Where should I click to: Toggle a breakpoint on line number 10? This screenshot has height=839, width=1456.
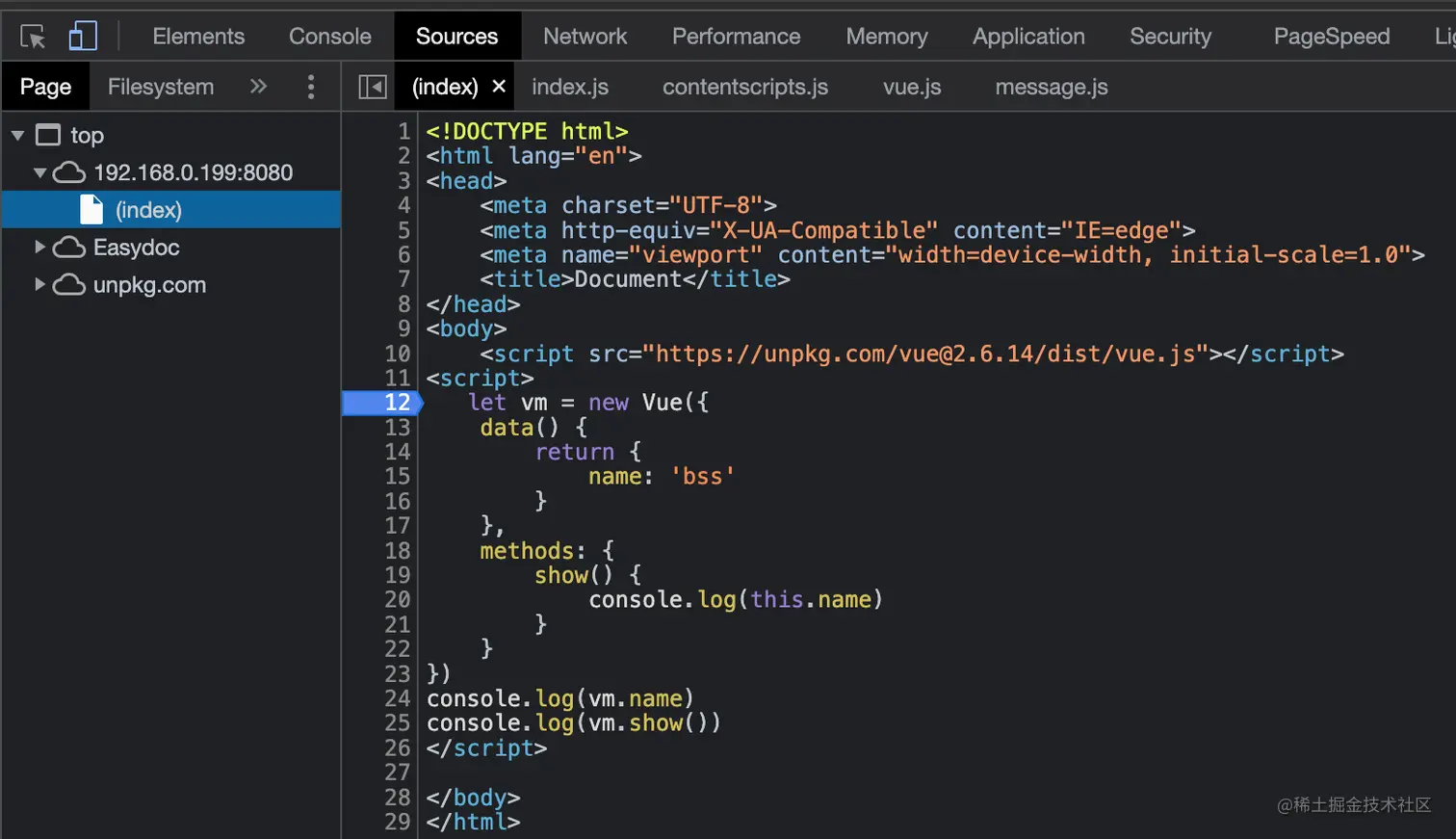pos(398,354)
